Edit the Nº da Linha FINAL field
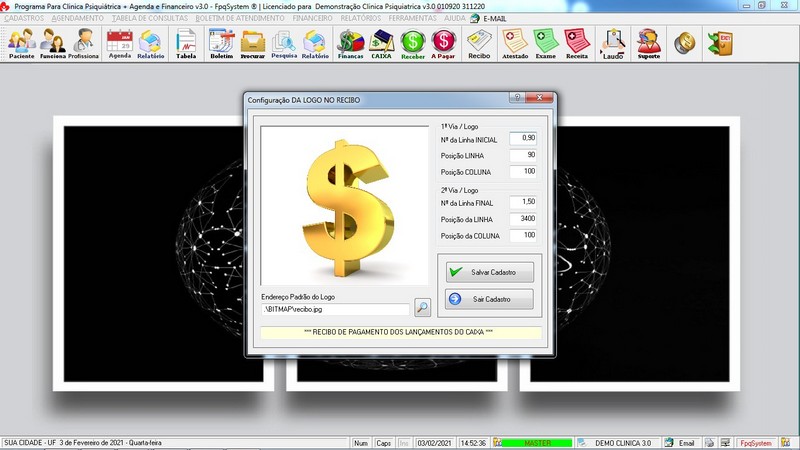 523,202
